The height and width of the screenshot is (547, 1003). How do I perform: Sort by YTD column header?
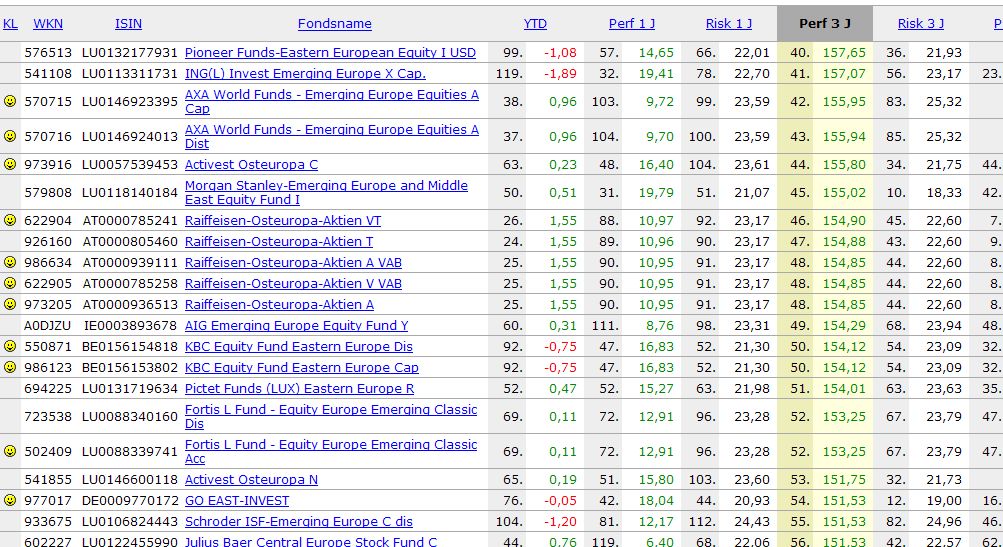click(535, 24)
